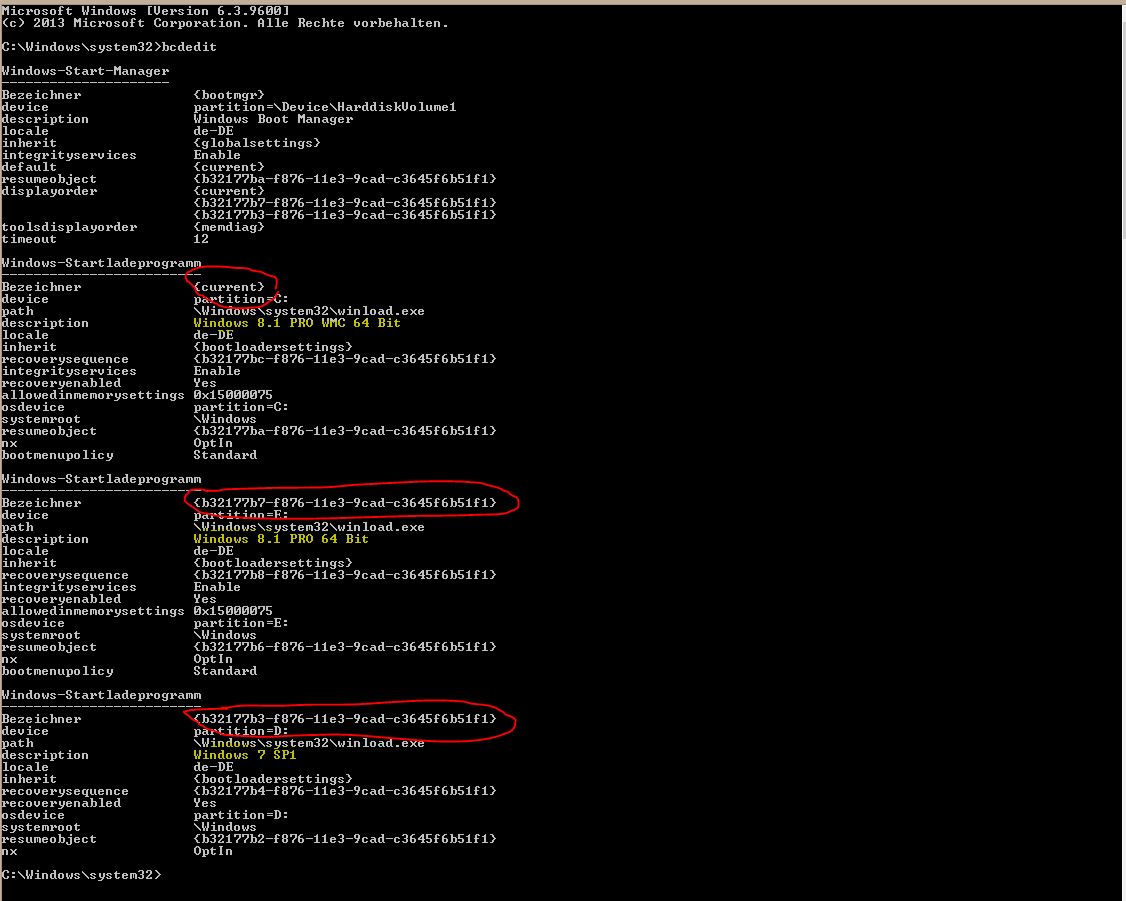Image resolution: width=1126 pixels, height=901 pixels.
Task: Click the b32177b7 GUID listed under displayorder
Action: (x=345, y=203)
